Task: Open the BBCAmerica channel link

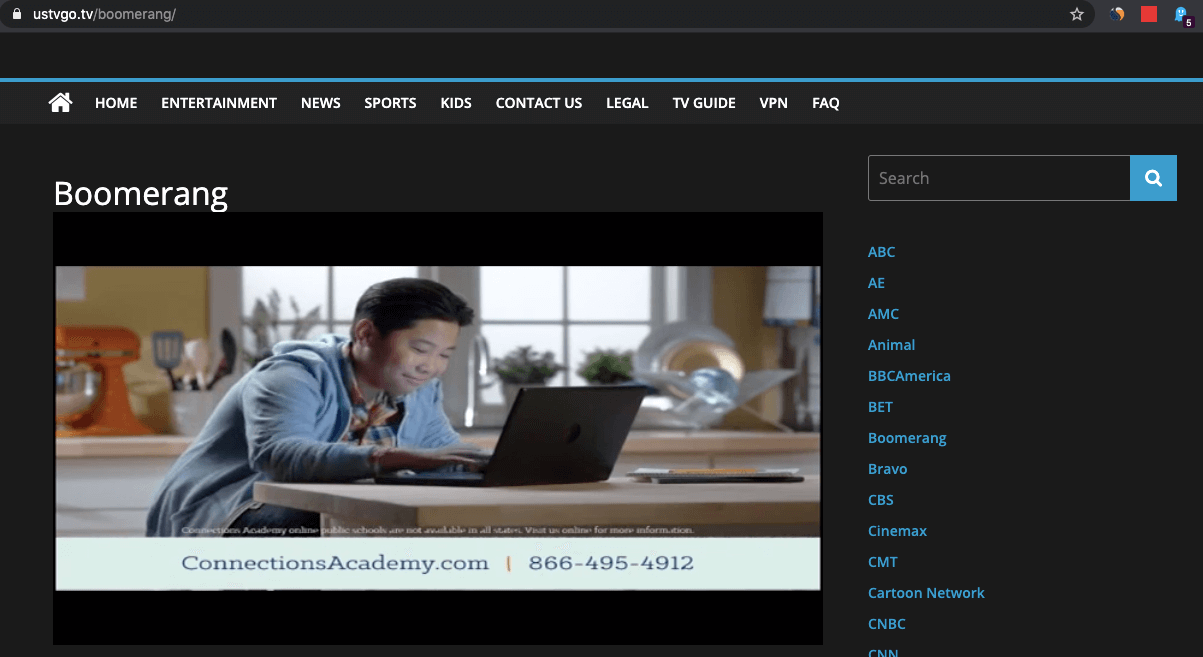Action: pyautogui.click(x=909, y=376)
